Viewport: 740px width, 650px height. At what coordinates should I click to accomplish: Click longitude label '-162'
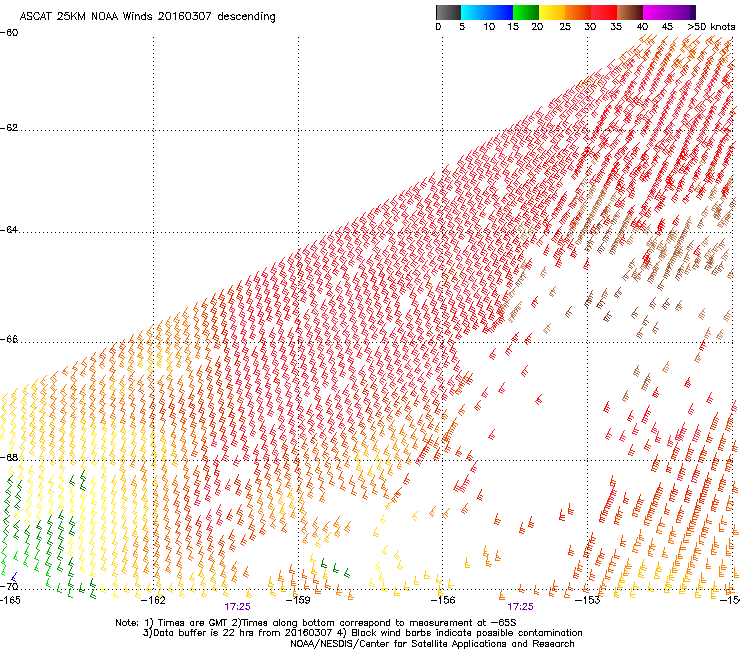(153, 600)
